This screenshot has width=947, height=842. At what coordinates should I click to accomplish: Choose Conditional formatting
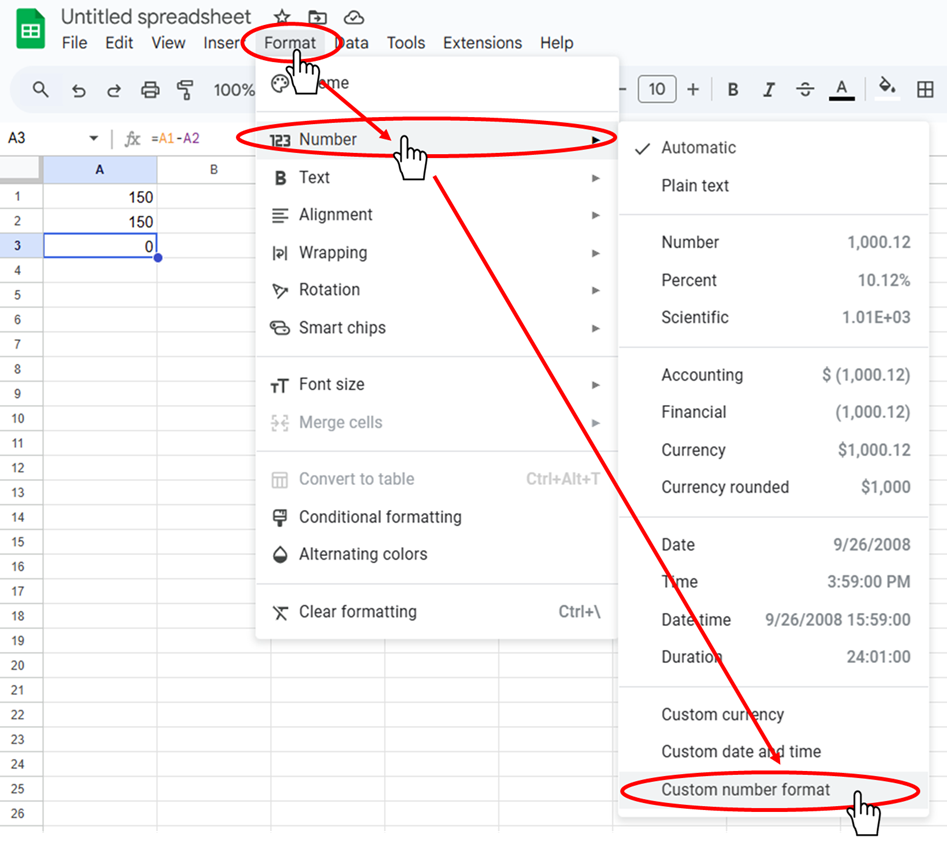pos(437,517)
